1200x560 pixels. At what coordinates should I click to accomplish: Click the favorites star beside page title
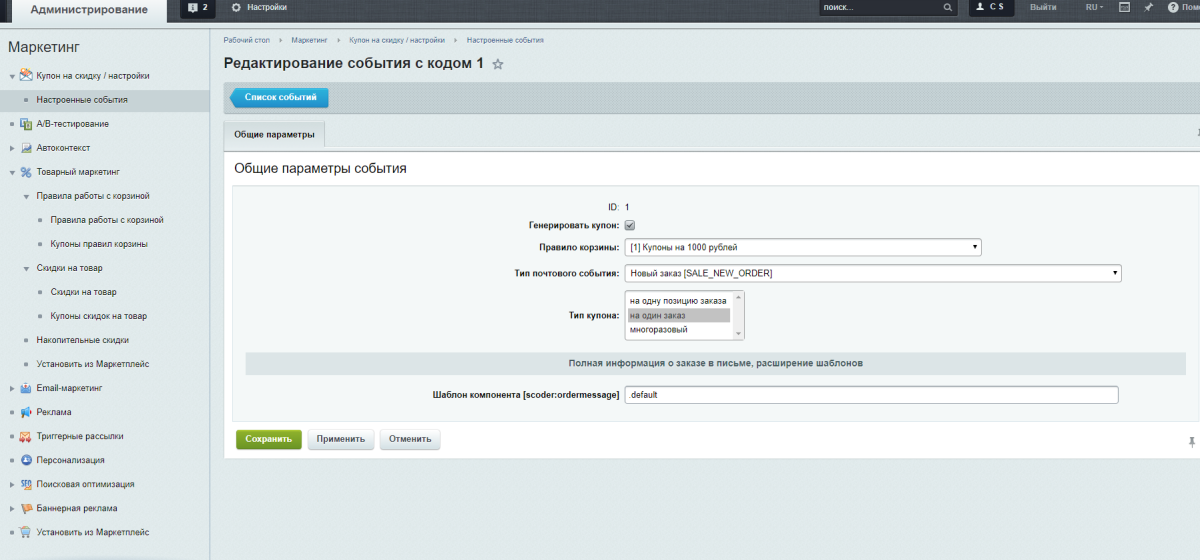pyautogui.click(x=498, y=64)
